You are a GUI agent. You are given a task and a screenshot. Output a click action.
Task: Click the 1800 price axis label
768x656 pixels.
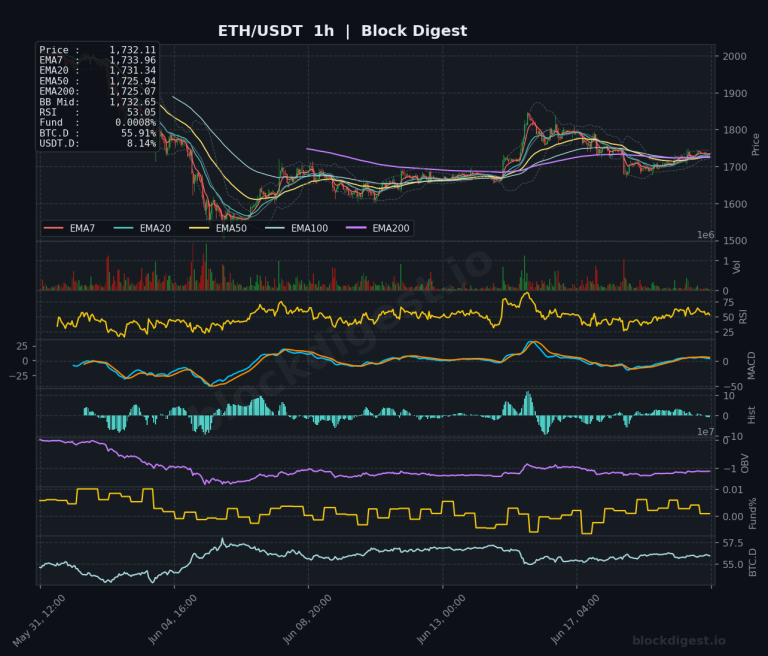click(735, 130)
